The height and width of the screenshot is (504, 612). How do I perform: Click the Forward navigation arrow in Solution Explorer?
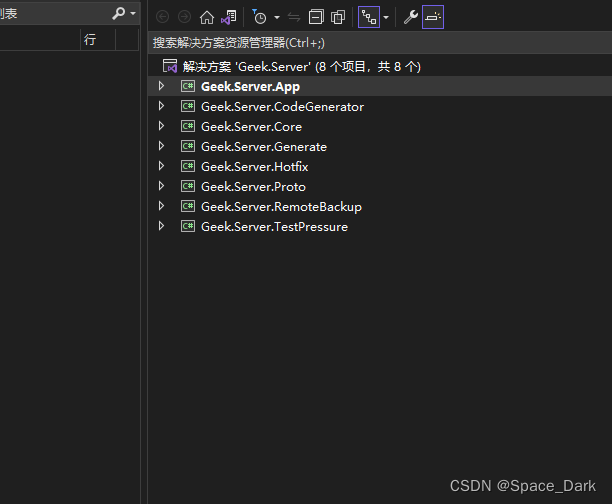pos(184,17)
